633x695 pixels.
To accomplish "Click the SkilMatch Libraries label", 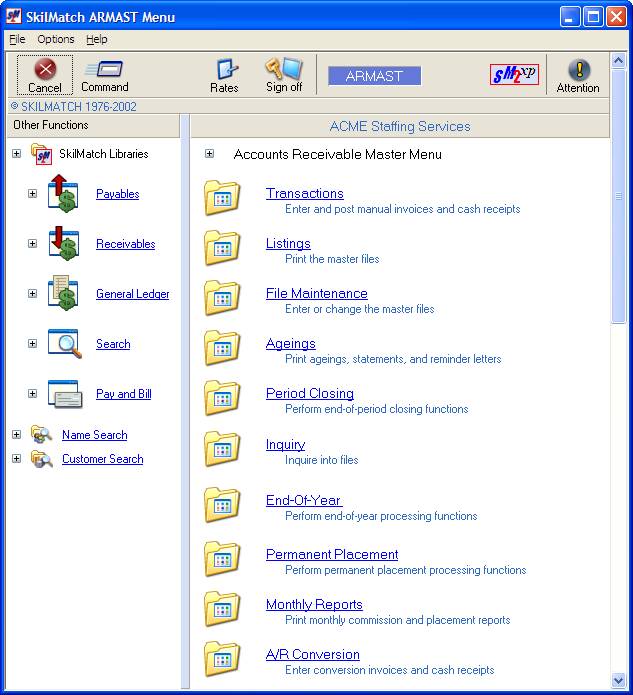I will (104, 154).
